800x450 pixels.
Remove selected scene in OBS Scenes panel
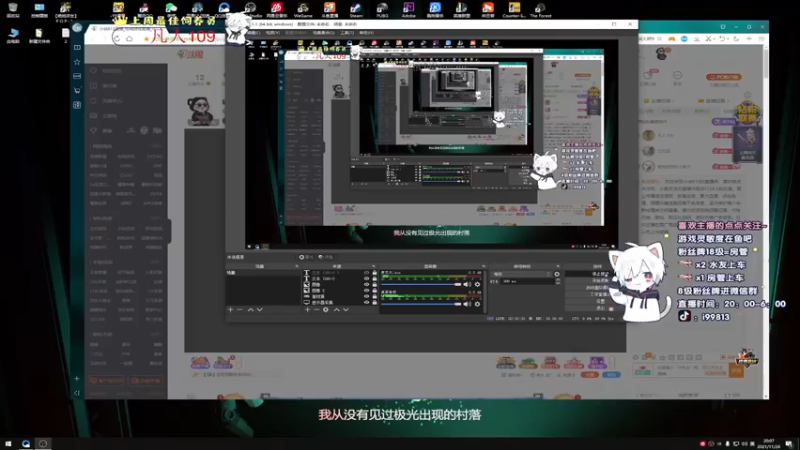[x=240, y=310]
